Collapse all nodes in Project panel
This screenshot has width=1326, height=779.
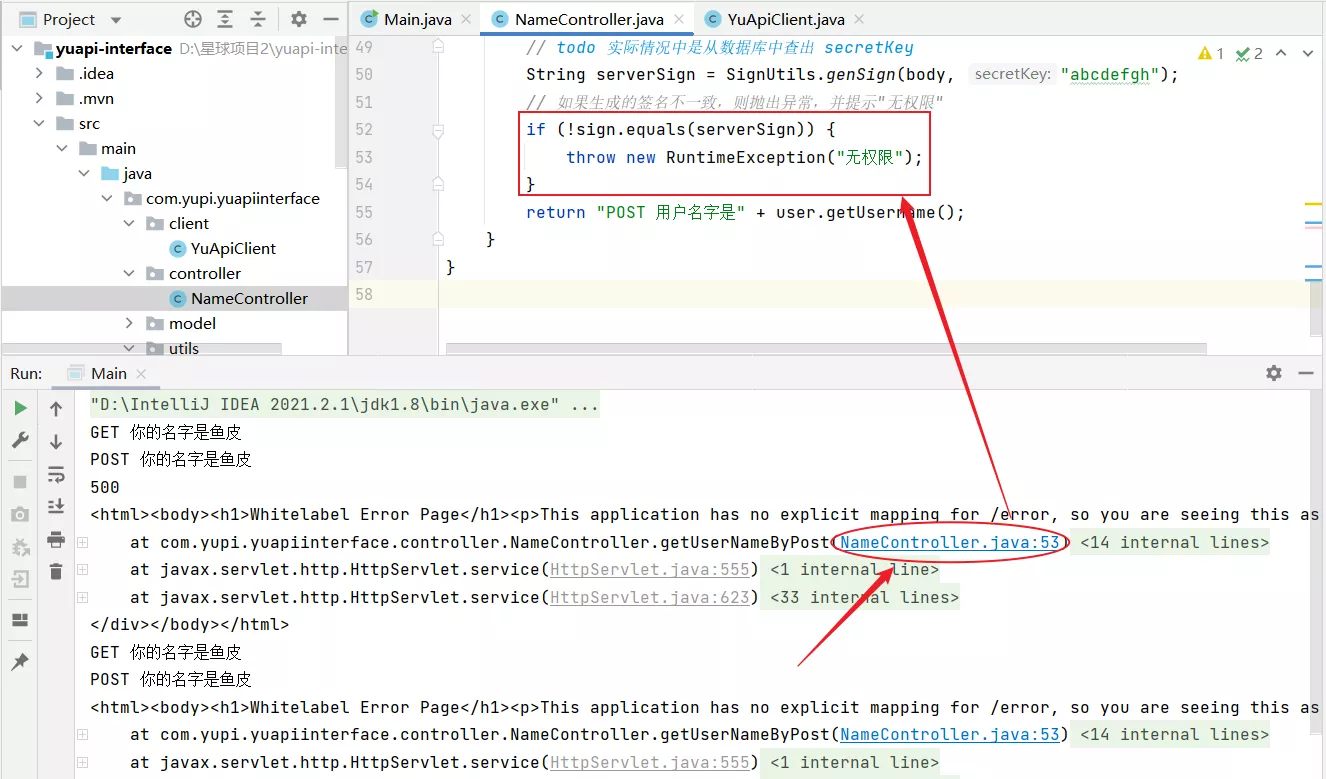(258, 19)
